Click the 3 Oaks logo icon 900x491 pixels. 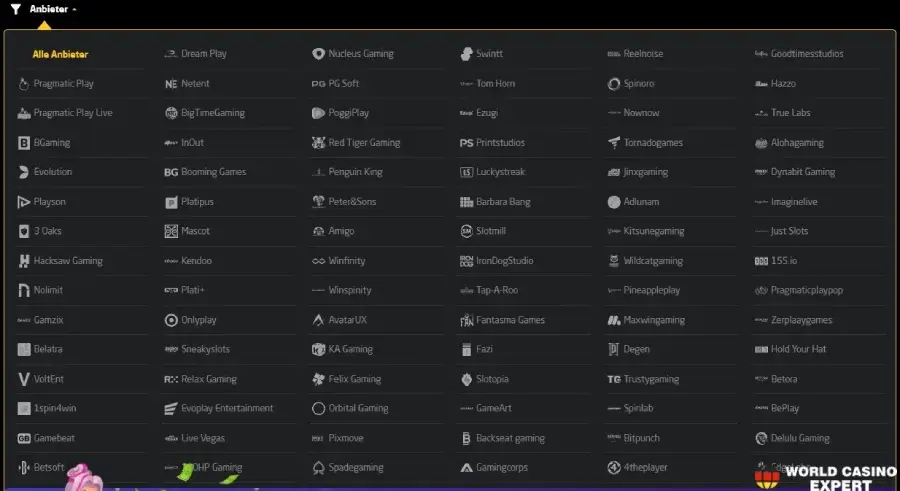[x=24, y=231]
